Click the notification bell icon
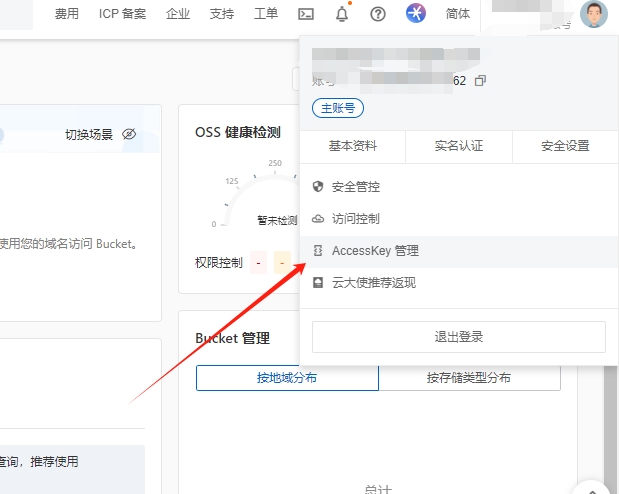Viewport: 619px width, 494px height. coord(343,14)
